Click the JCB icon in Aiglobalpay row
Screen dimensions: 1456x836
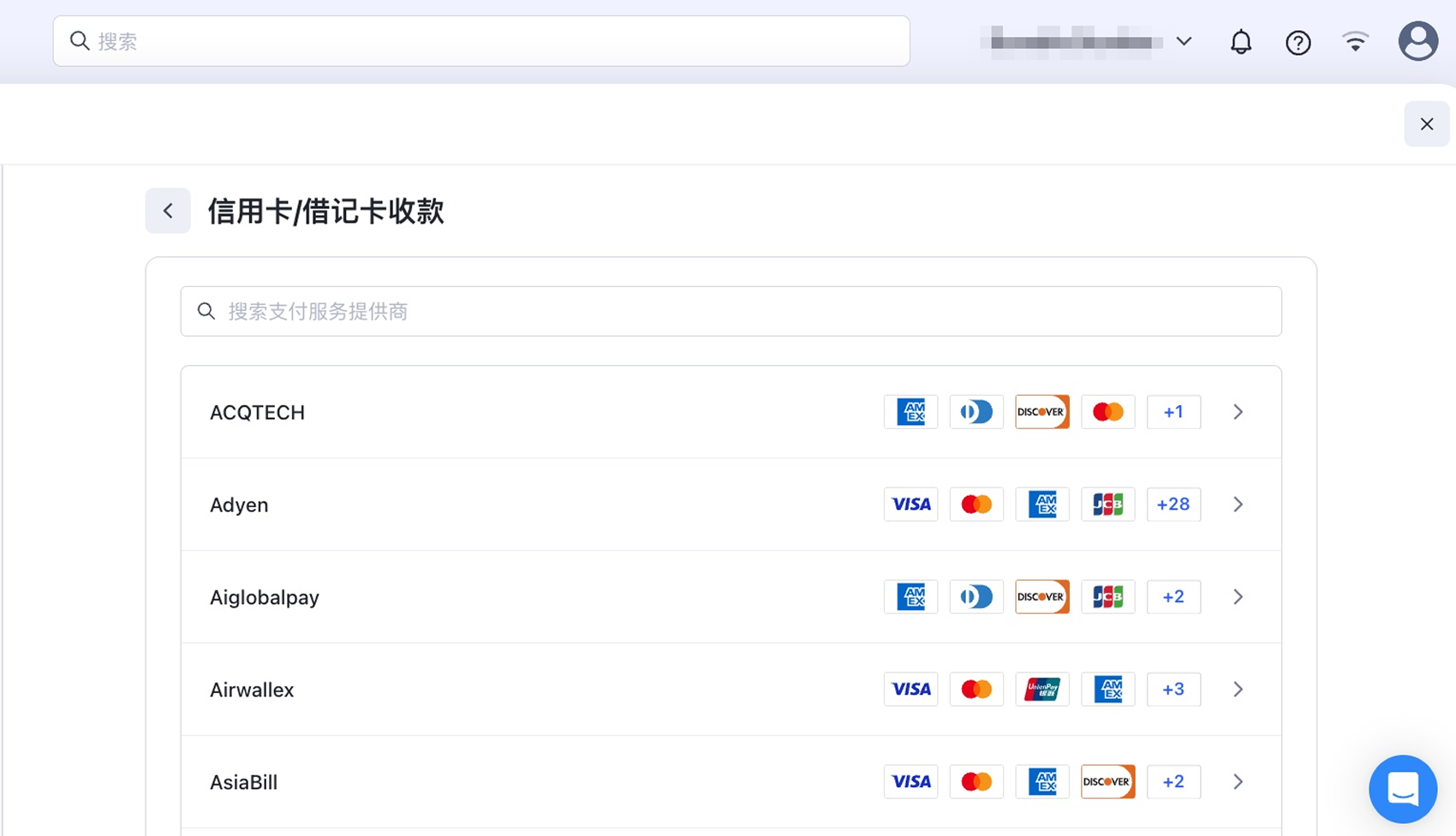coord(1108,597)
